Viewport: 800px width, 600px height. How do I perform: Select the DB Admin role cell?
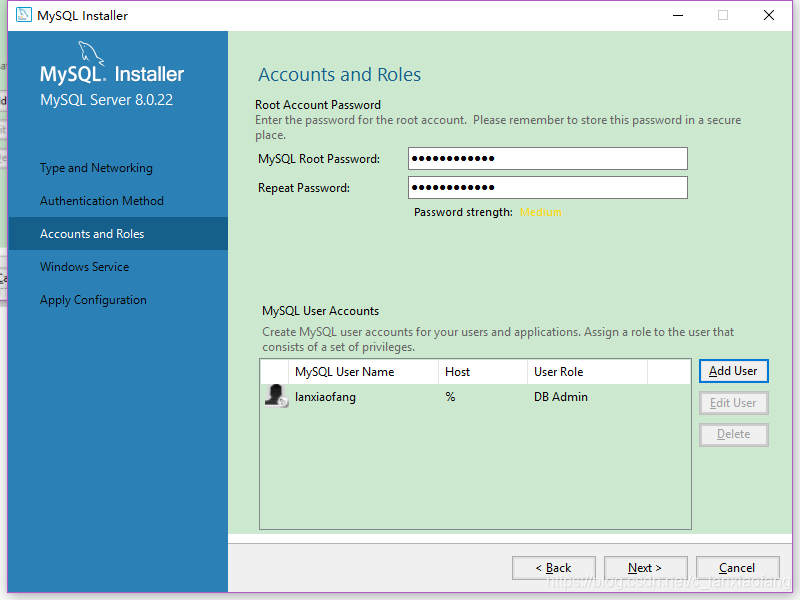click(x=561, y=397)
